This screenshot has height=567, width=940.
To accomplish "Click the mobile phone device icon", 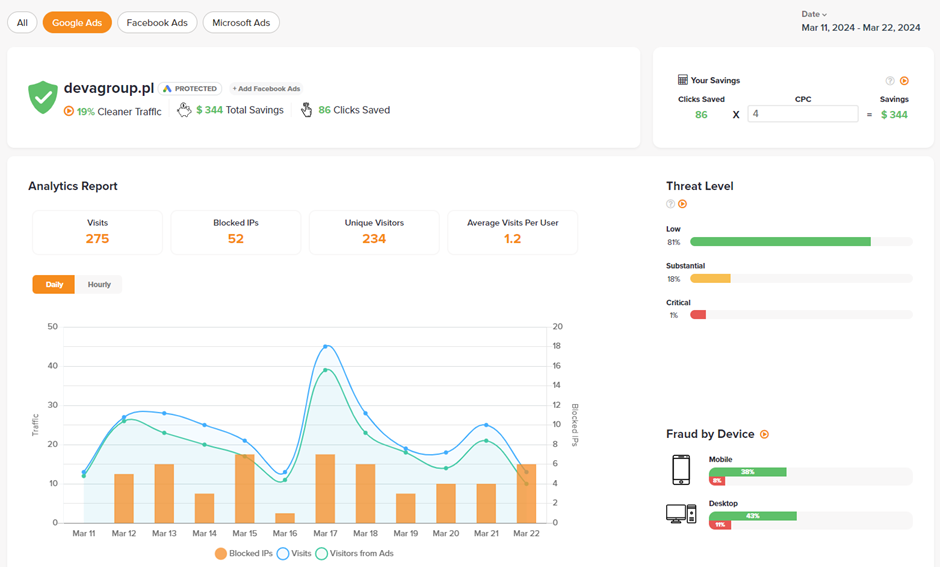I will [x=681, y=470].
